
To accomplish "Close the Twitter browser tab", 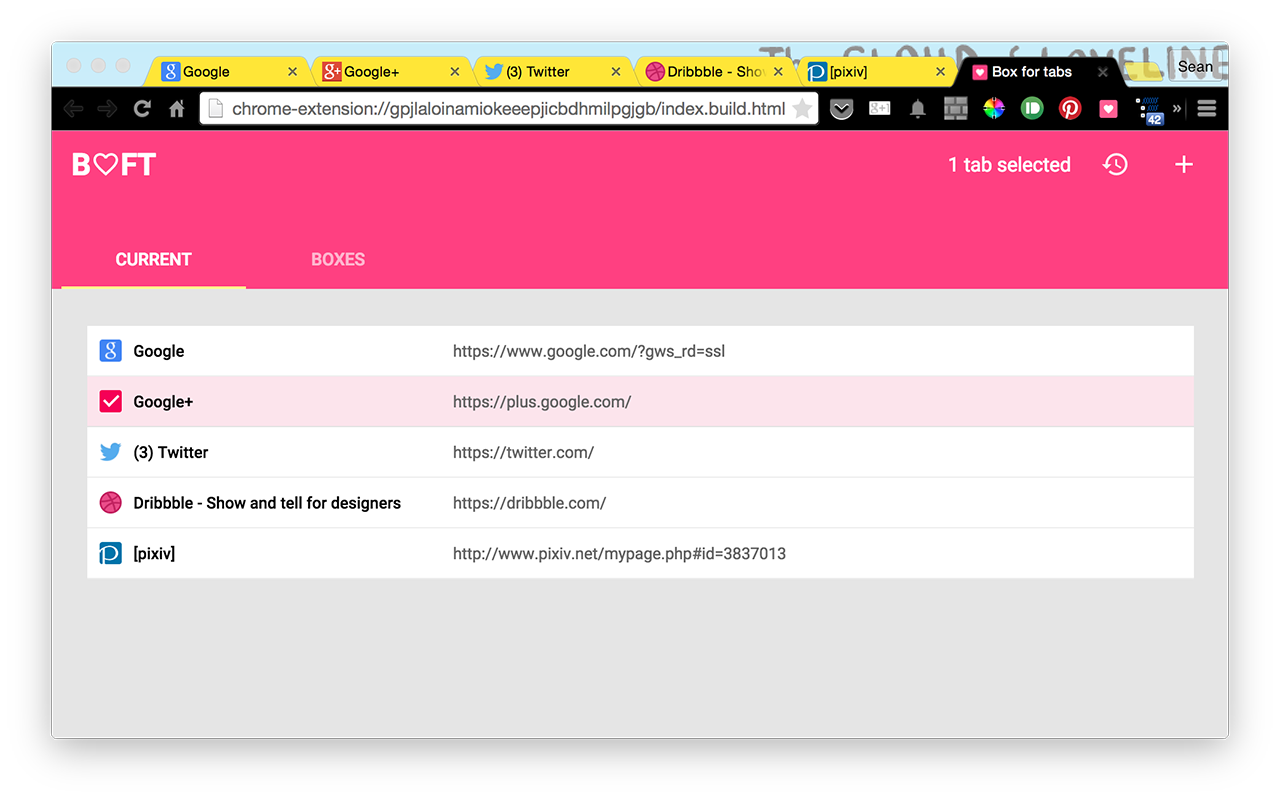I will 616,72.
